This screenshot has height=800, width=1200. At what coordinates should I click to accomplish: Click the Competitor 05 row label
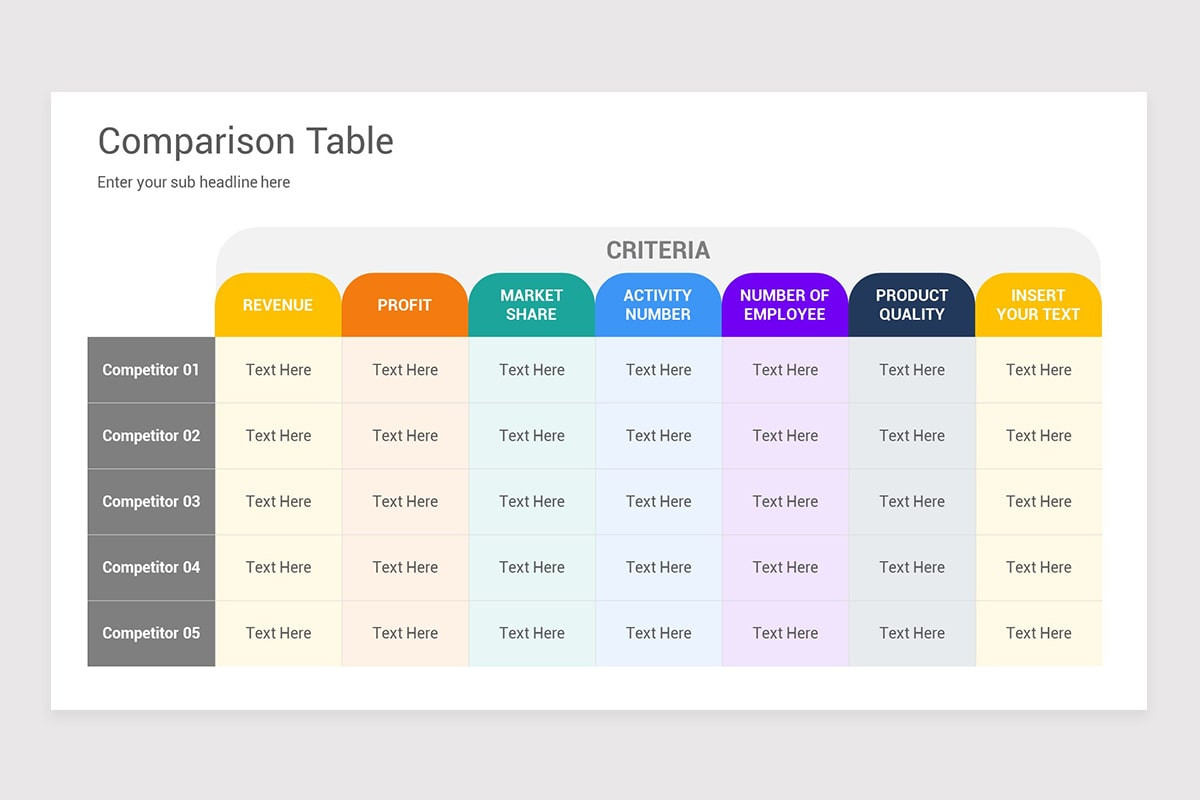pos(151,633)
